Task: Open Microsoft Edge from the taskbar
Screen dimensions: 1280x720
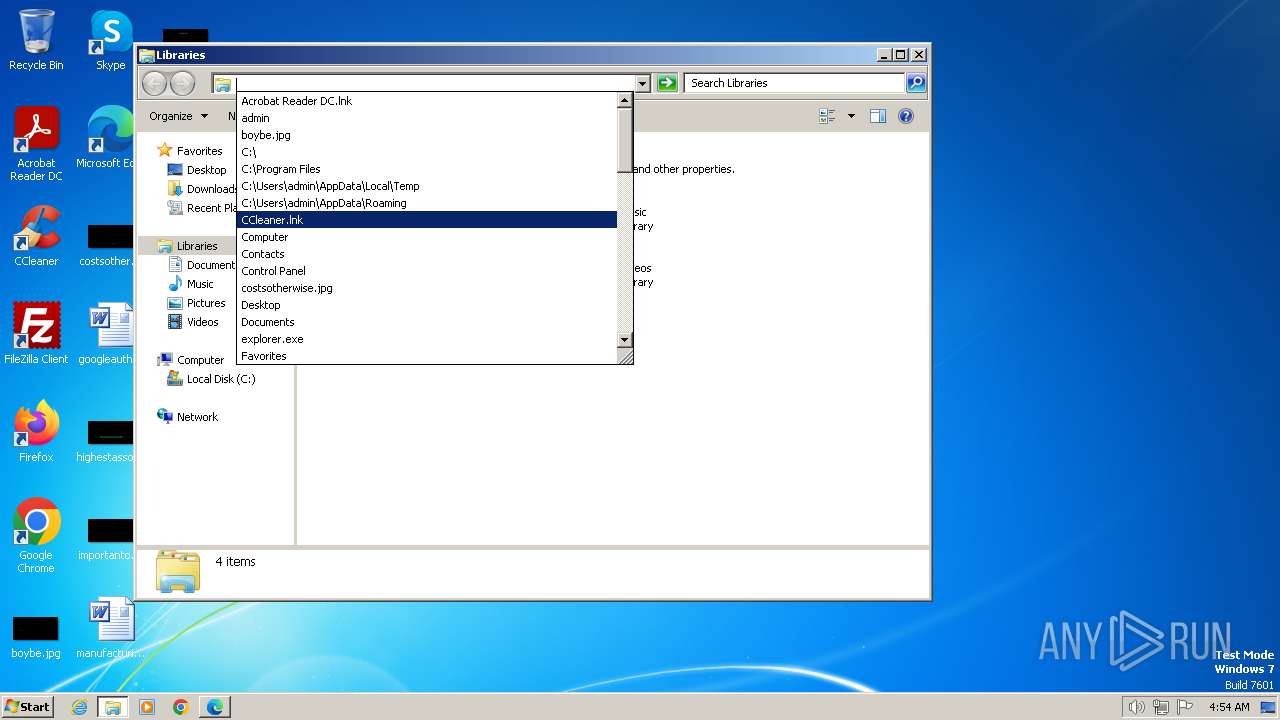Action: [x=215, y=707]
